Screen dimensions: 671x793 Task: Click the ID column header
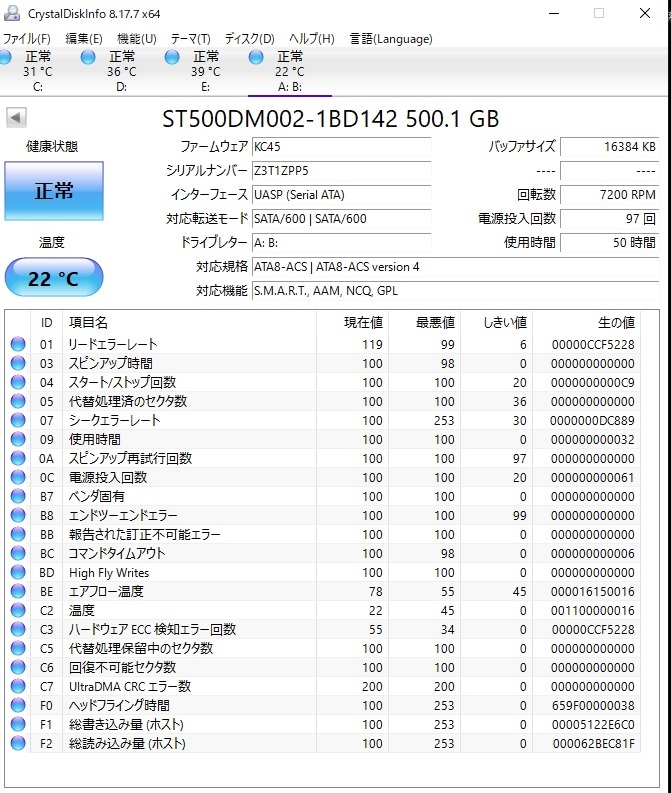click(47, 322)
